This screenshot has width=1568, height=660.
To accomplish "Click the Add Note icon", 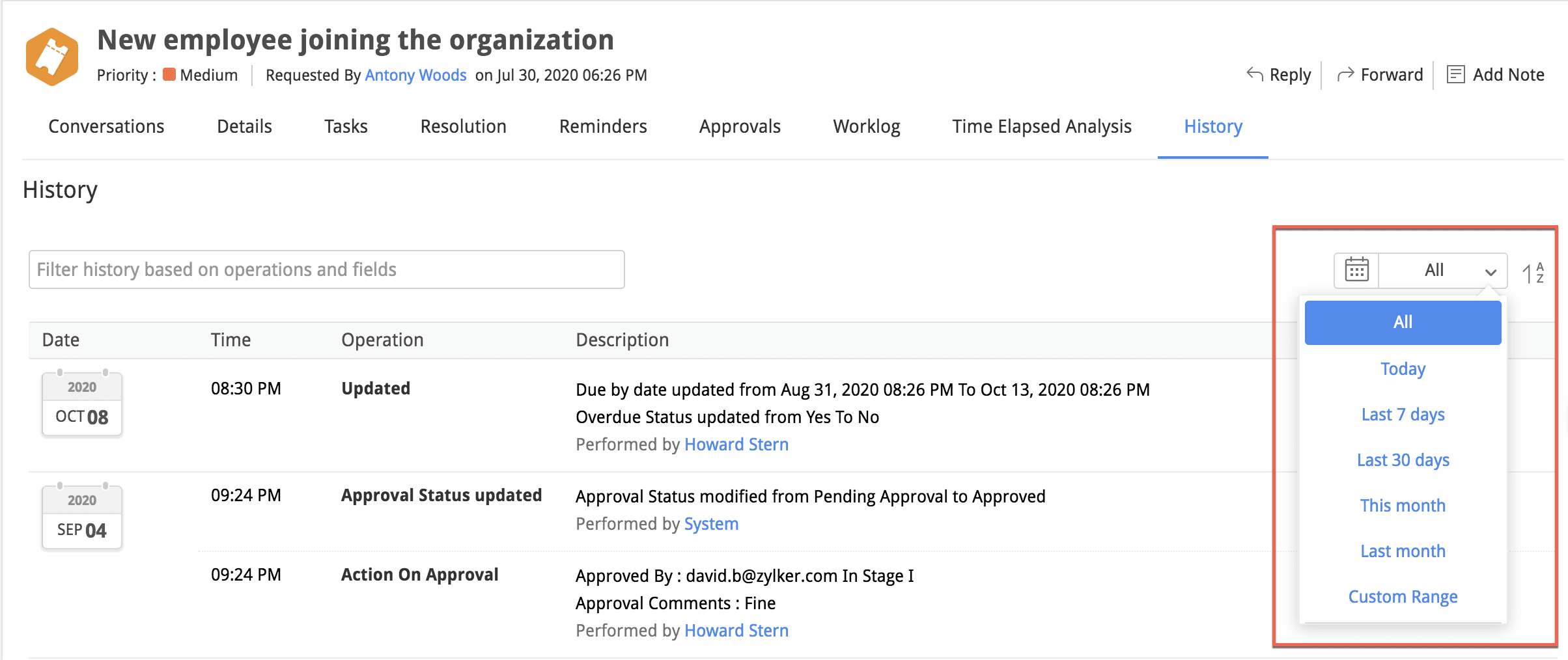I will pyautogui.click(x=1455, y=75).
